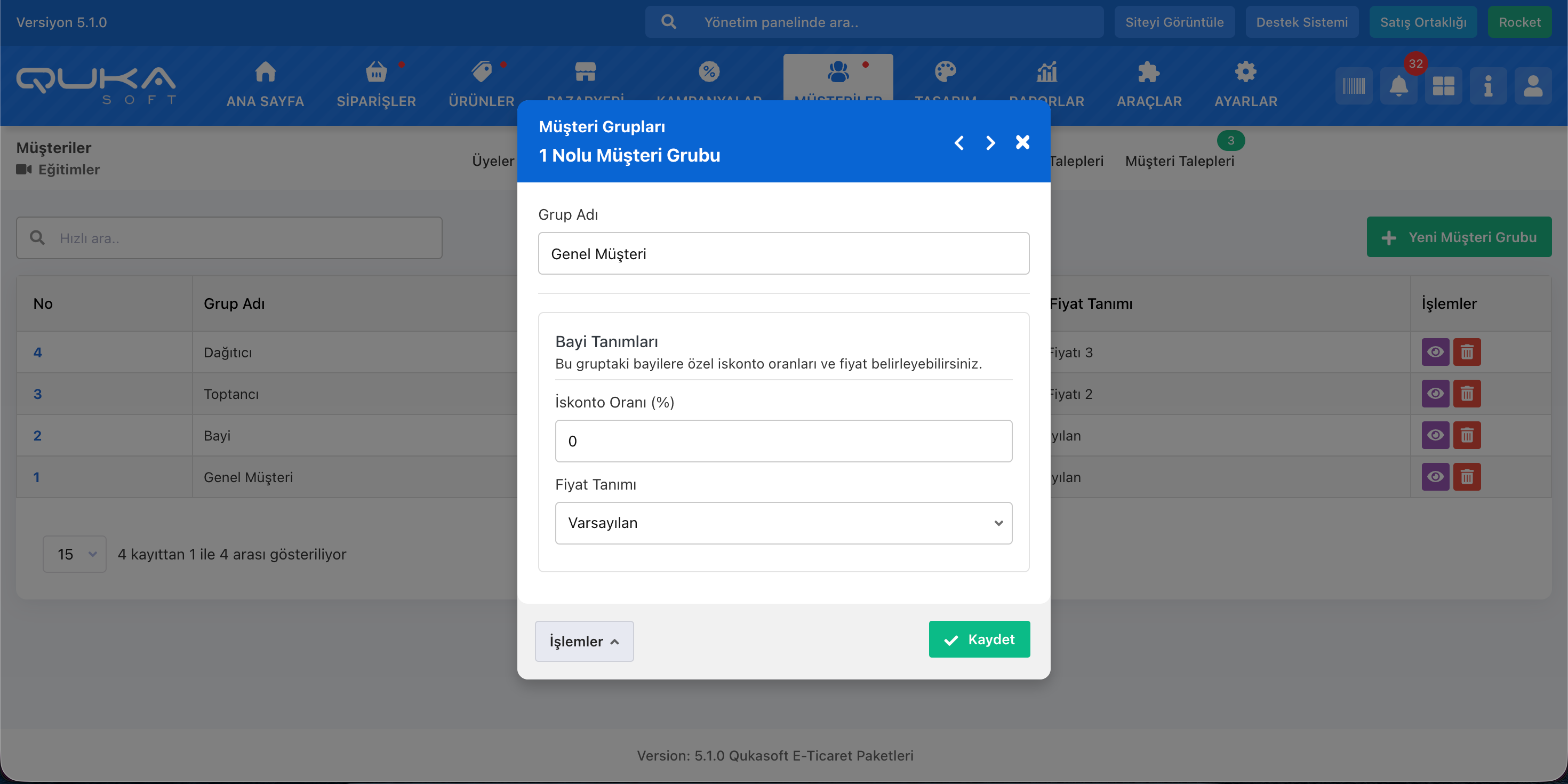Click the Kaydet button
Viewport: 1568px width, 784px height.
(x=979, y=639)
